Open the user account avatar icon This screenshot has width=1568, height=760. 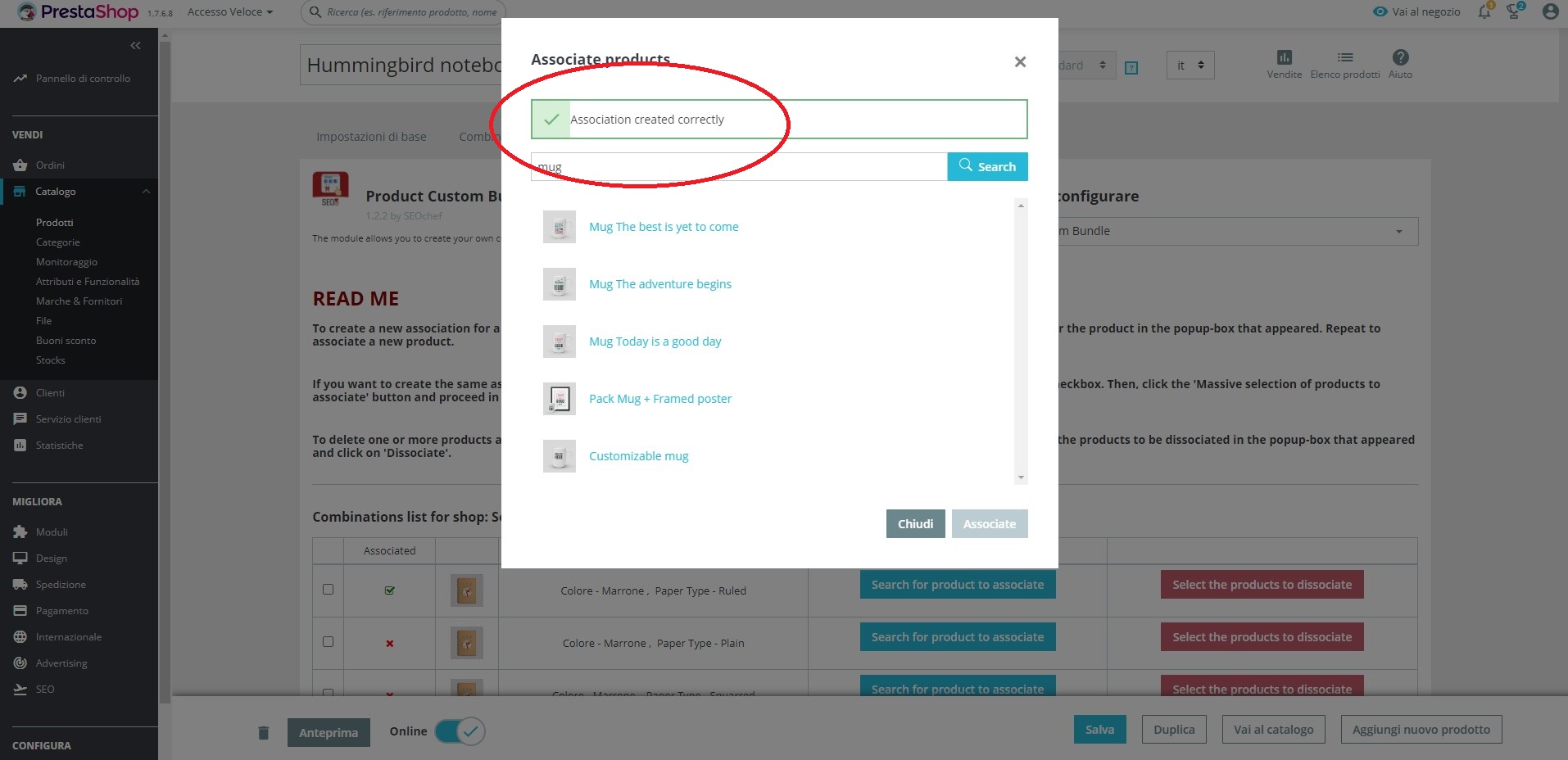(x=1550, y=11)
